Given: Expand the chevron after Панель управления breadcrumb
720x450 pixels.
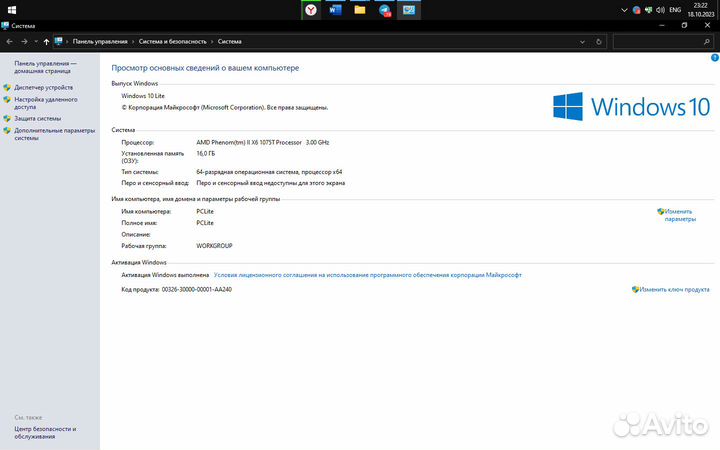Looking at the screenshot, I should click(x=133, y=41).
